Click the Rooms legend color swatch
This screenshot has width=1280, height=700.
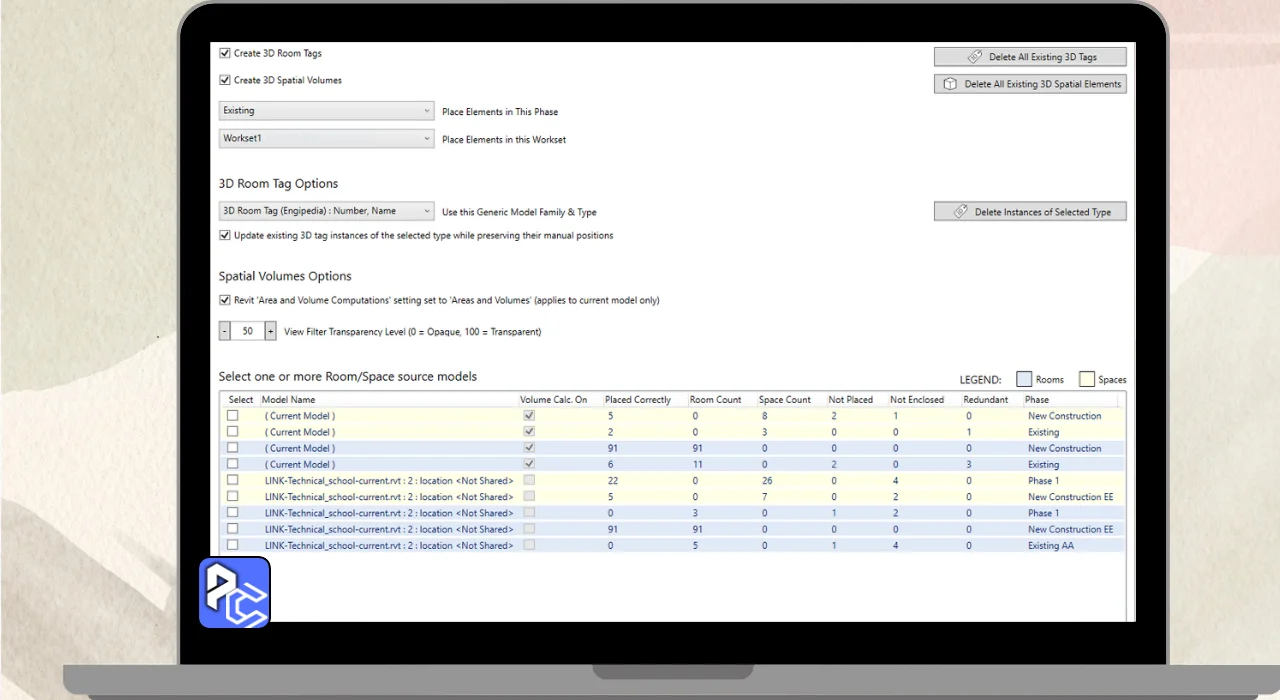tap(1023, 380)
